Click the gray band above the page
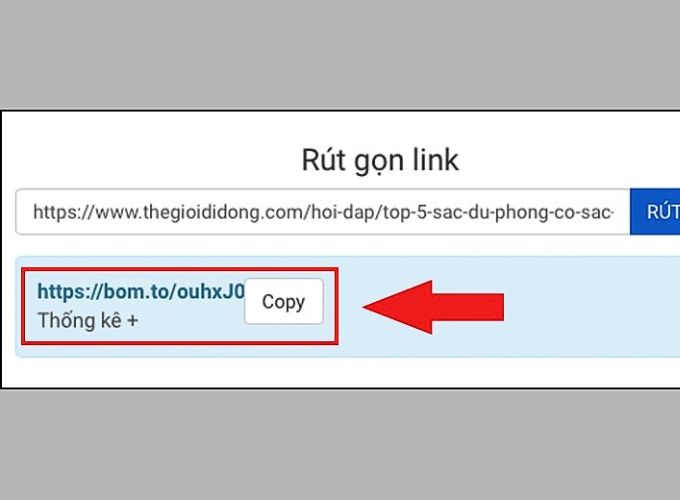Viewport: 680px width, 500px height. pos(340,54)
